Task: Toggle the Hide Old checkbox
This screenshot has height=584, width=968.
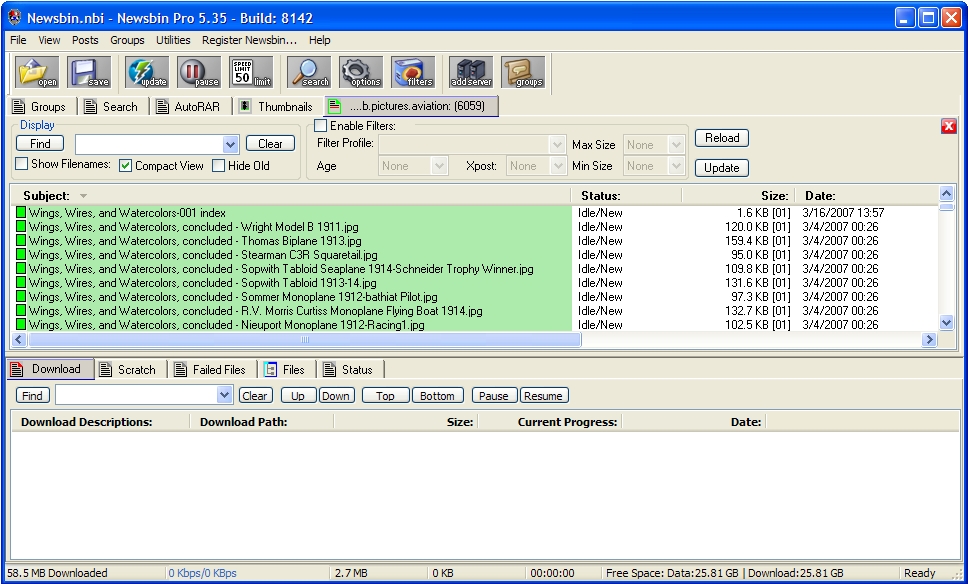Action: pos(218,165)
